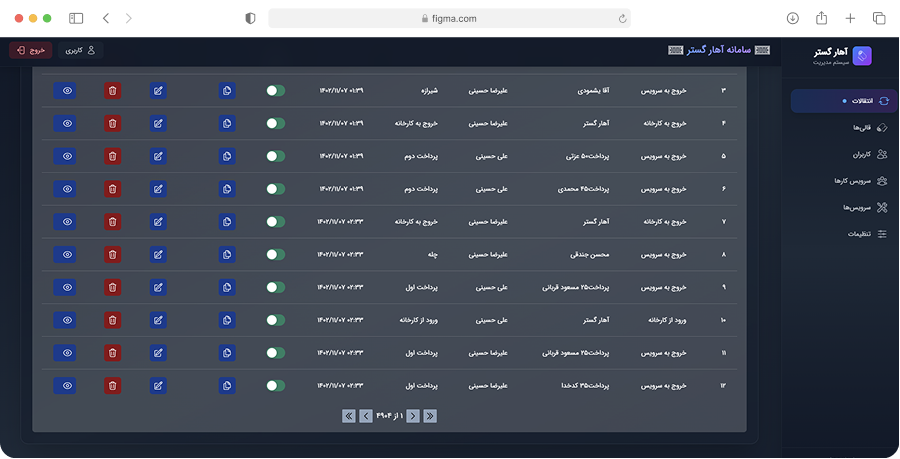
Task: Switch off the toggle in row 9
Action: [276, 287]
